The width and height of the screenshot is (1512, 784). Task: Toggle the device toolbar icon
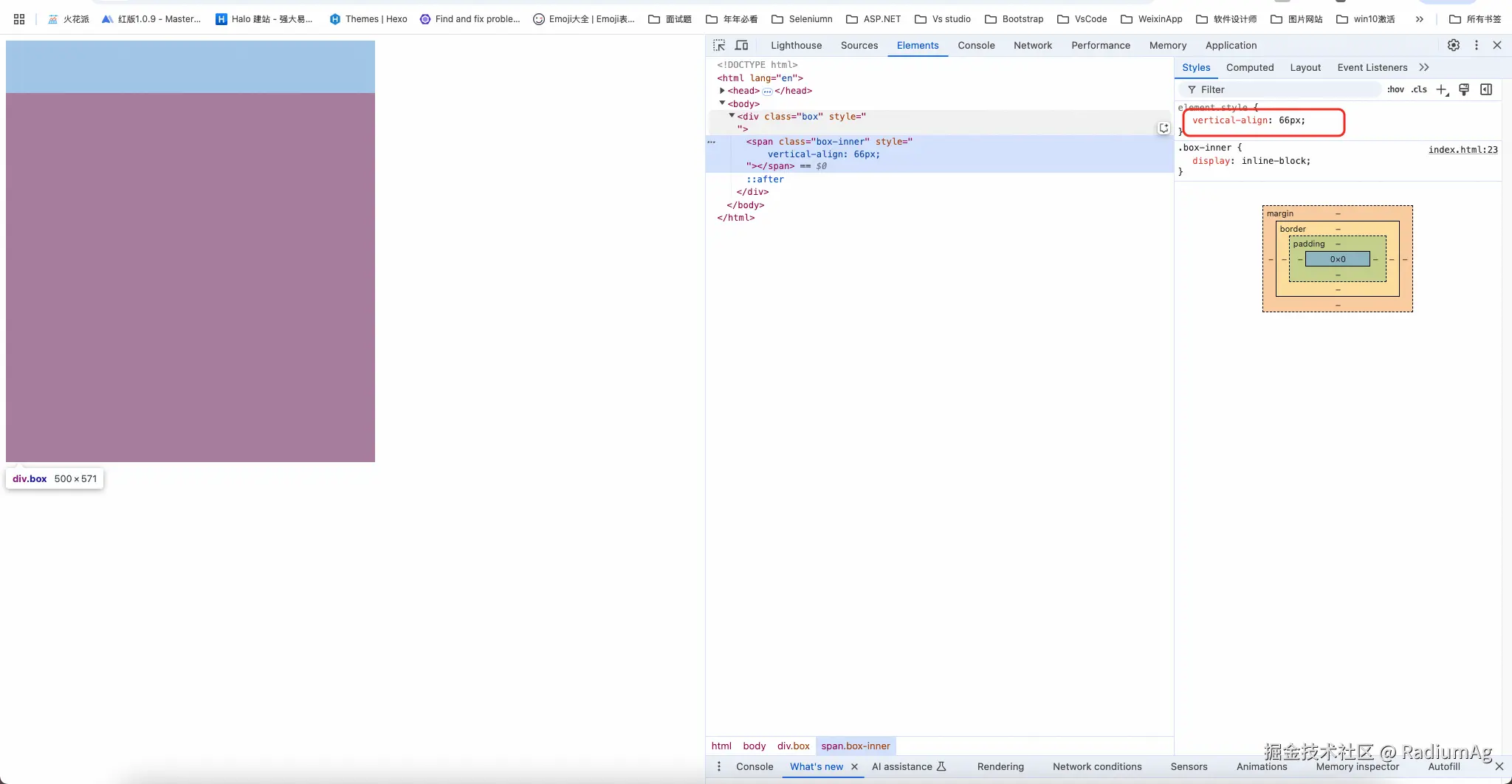pyautogui.click(x=742, y=45)
